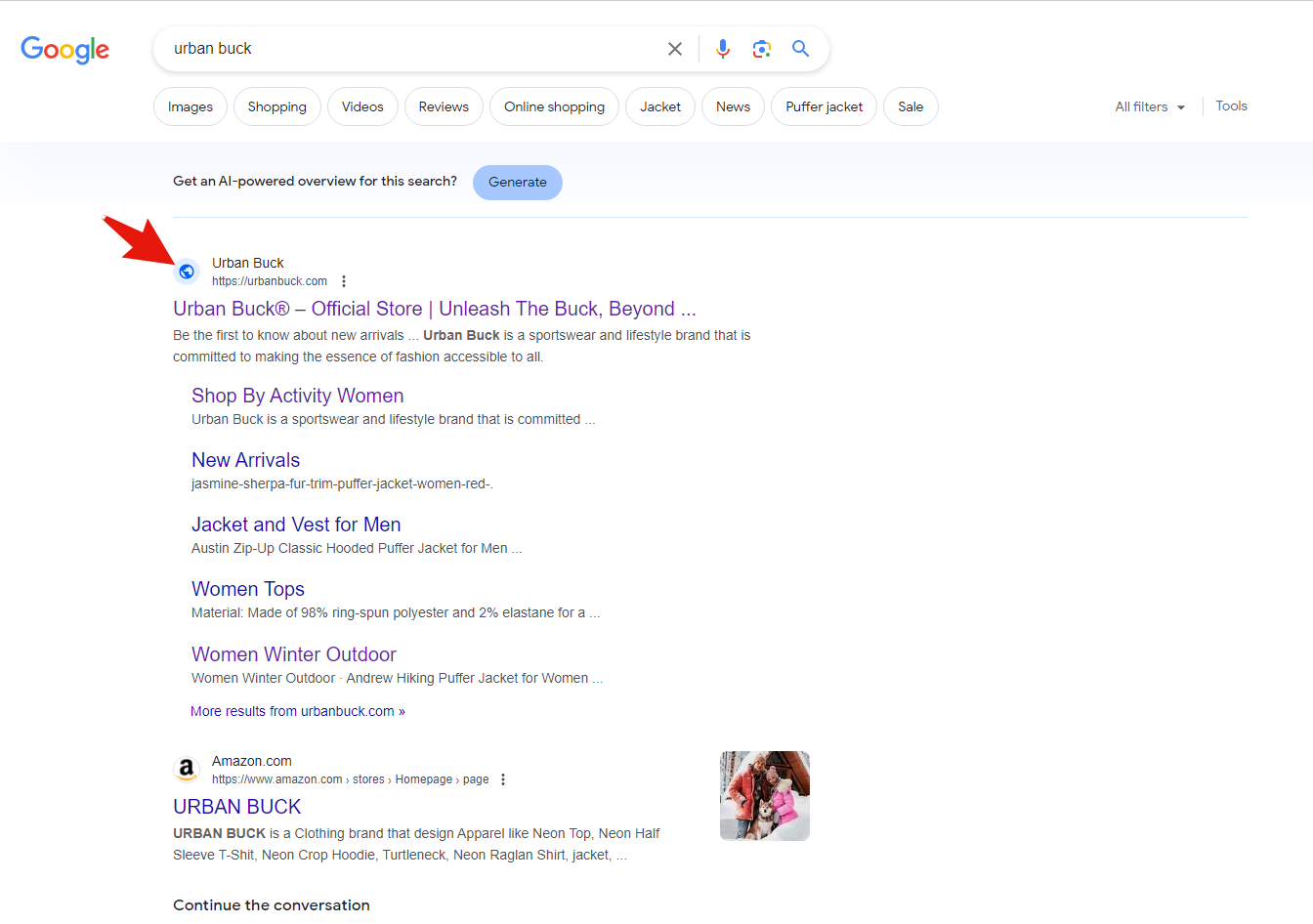Submit search with the magnifying glass icon
1313x924 pixels.
coord(801,49)
